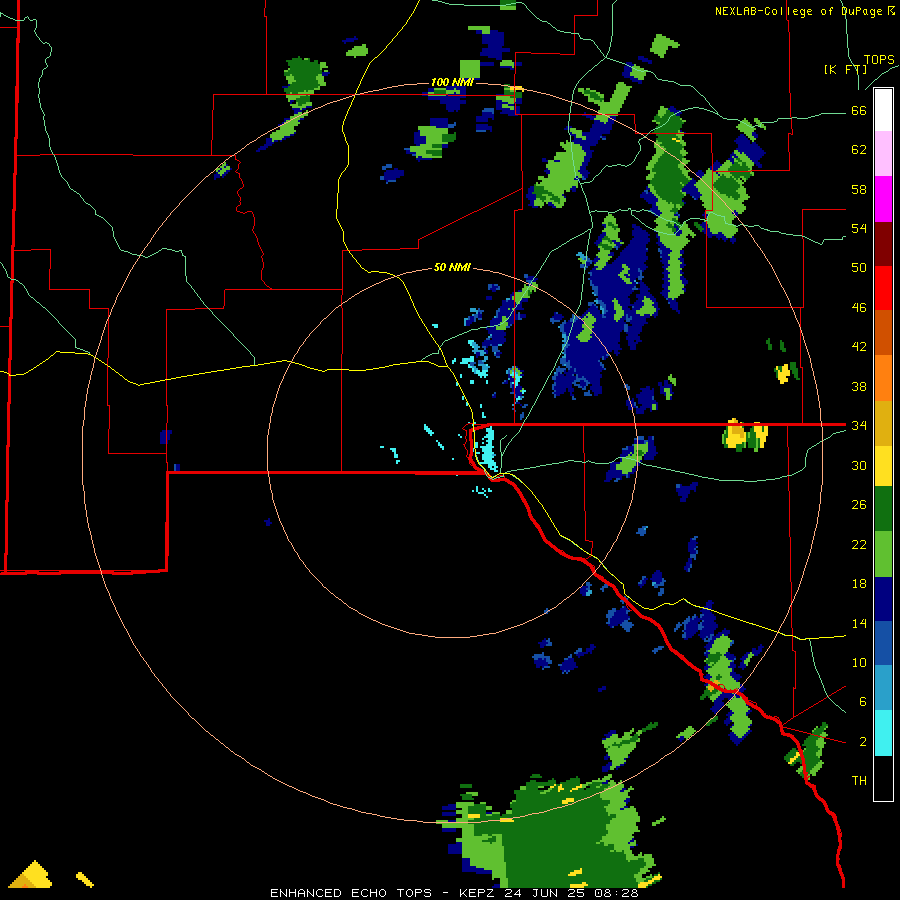Click the bright yellow scale swatch
This screenshot has width=900, height=900.
[x=883, y=465]
